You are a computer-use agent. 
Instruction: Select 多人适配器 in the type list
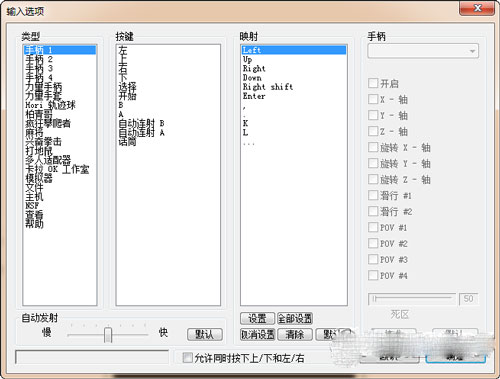tap(60, 160)
